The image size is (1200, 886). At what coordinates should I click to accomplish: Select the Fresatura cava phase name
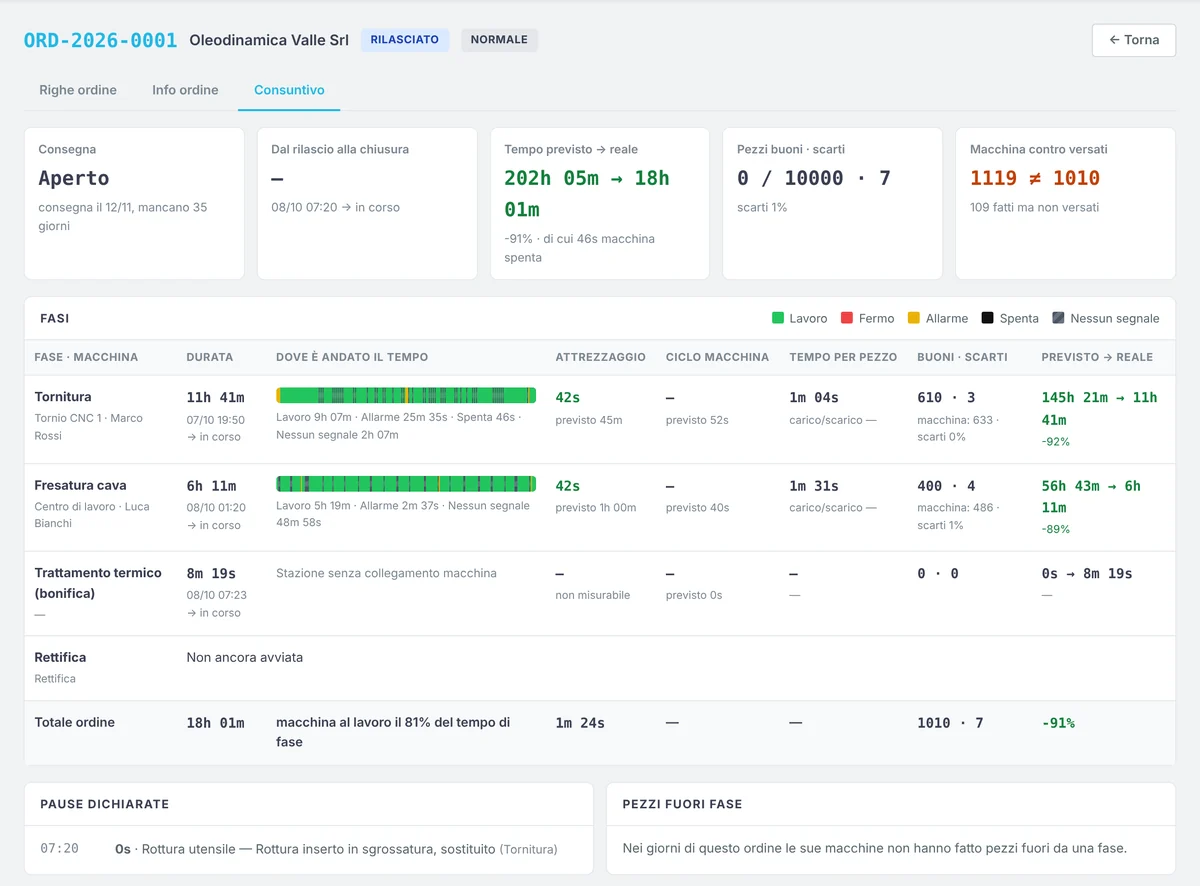[x=81, y=485]
